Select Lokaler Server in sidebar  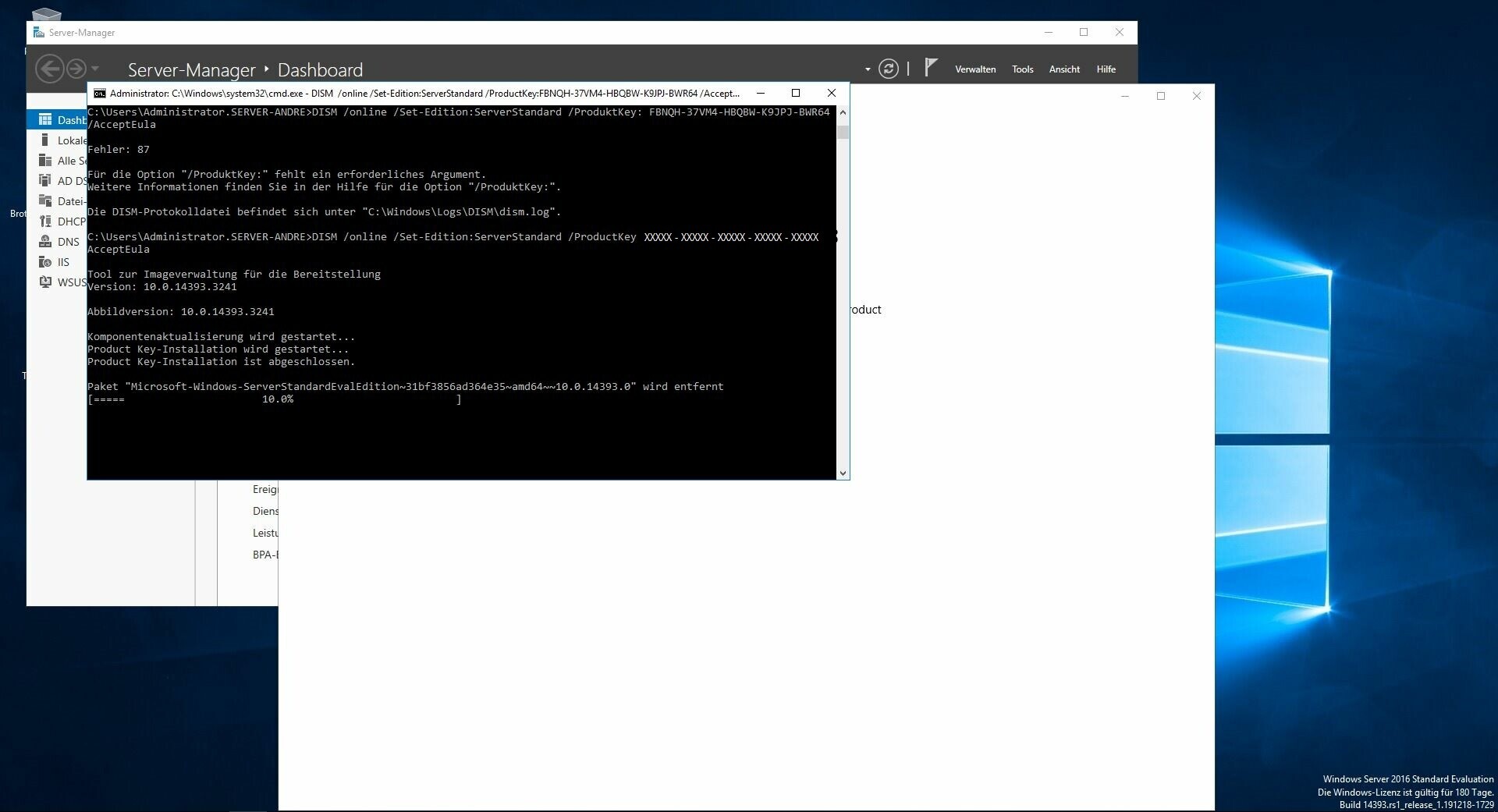coord(57,140)
